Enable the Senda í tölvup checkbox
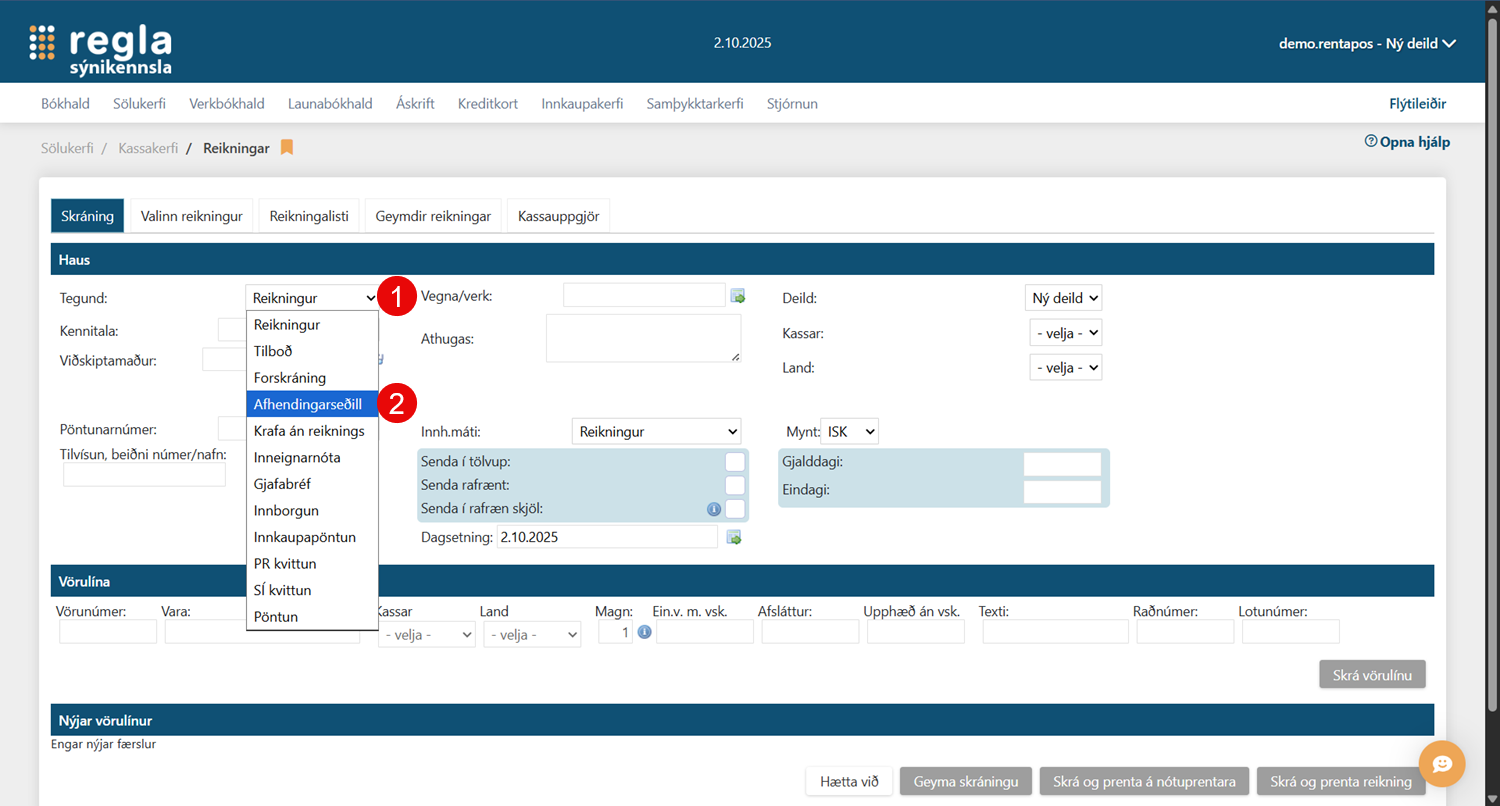Image resolution: width=1500 pixels, height=806 pixels. point(735,462)
